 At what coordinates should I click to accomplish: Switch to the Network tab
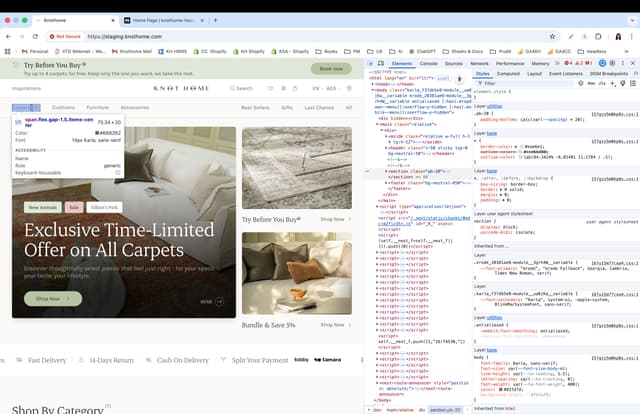(479, 64)
